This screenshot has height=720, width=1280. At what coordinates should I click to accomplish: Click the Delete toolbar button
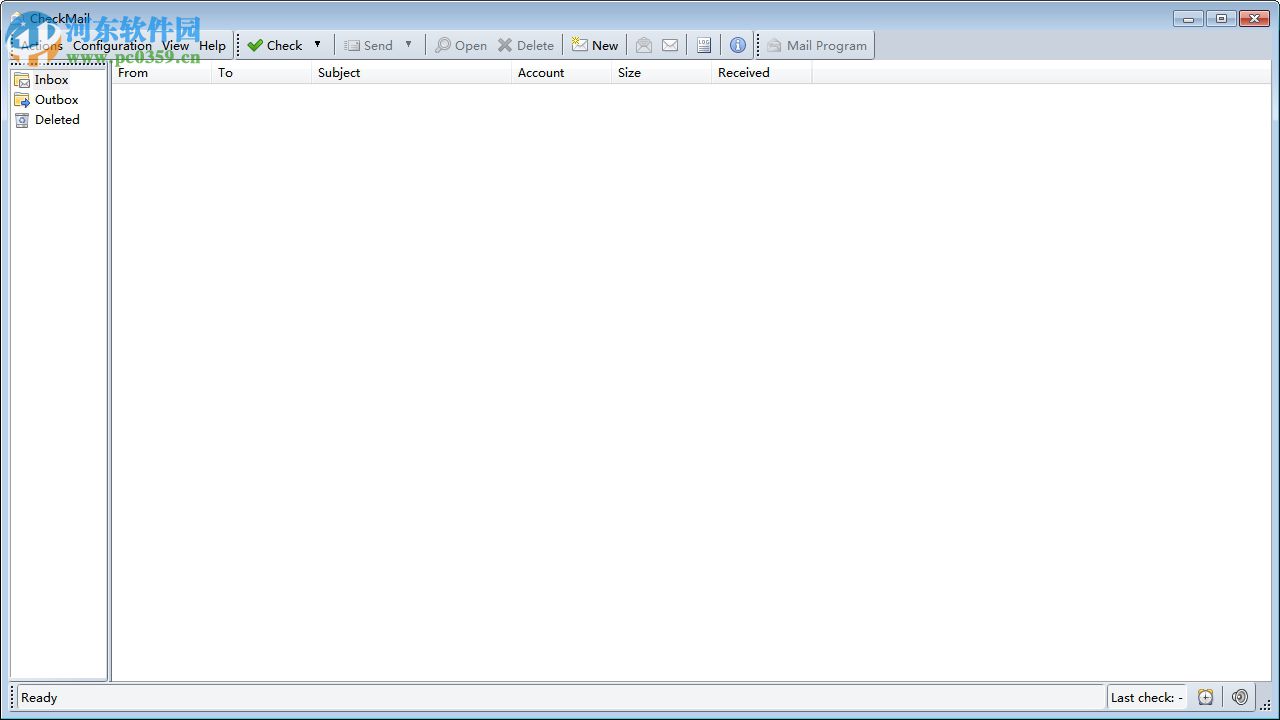[x=526, y=45]
